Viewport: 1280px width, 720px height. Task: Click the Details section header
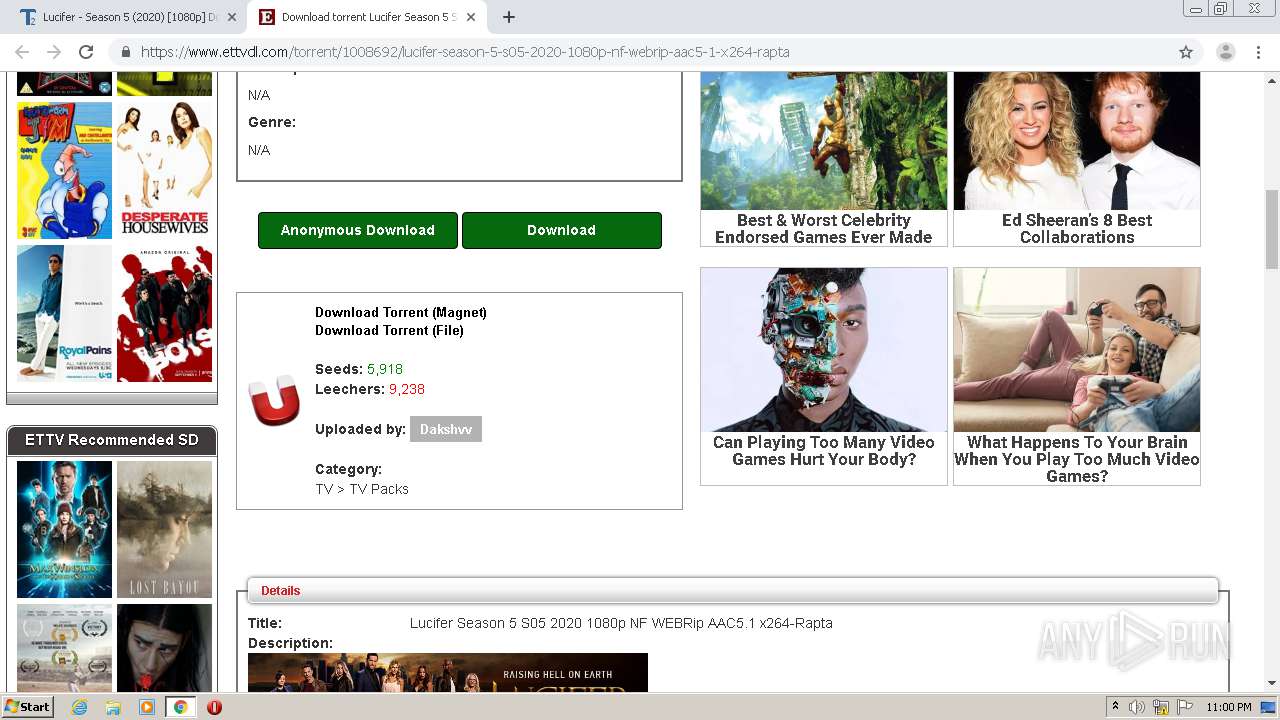733,590
